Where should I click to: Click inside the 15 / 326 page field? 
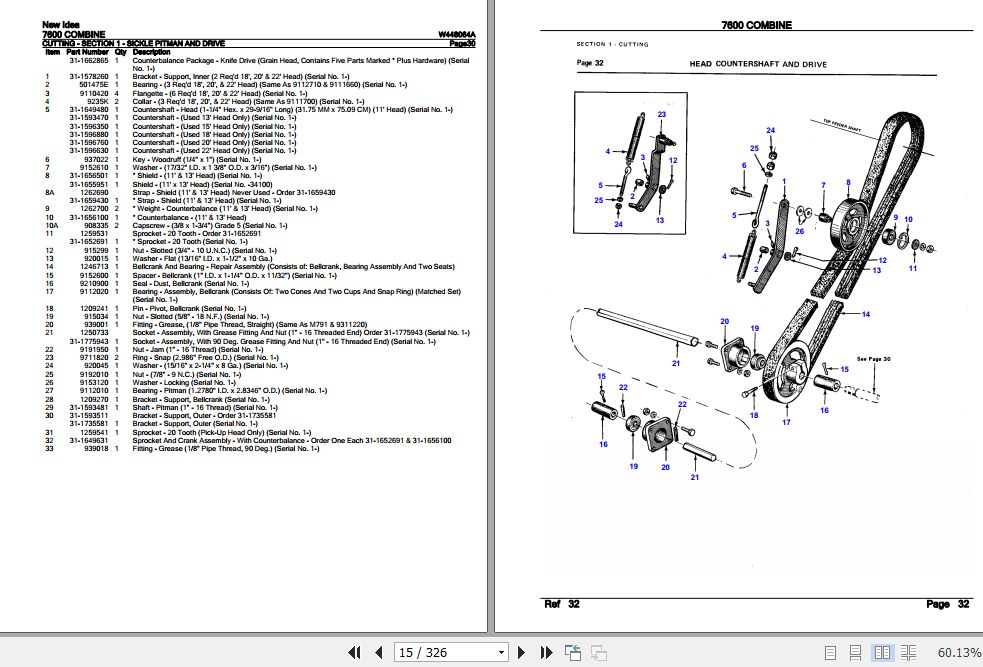point(430,651)
